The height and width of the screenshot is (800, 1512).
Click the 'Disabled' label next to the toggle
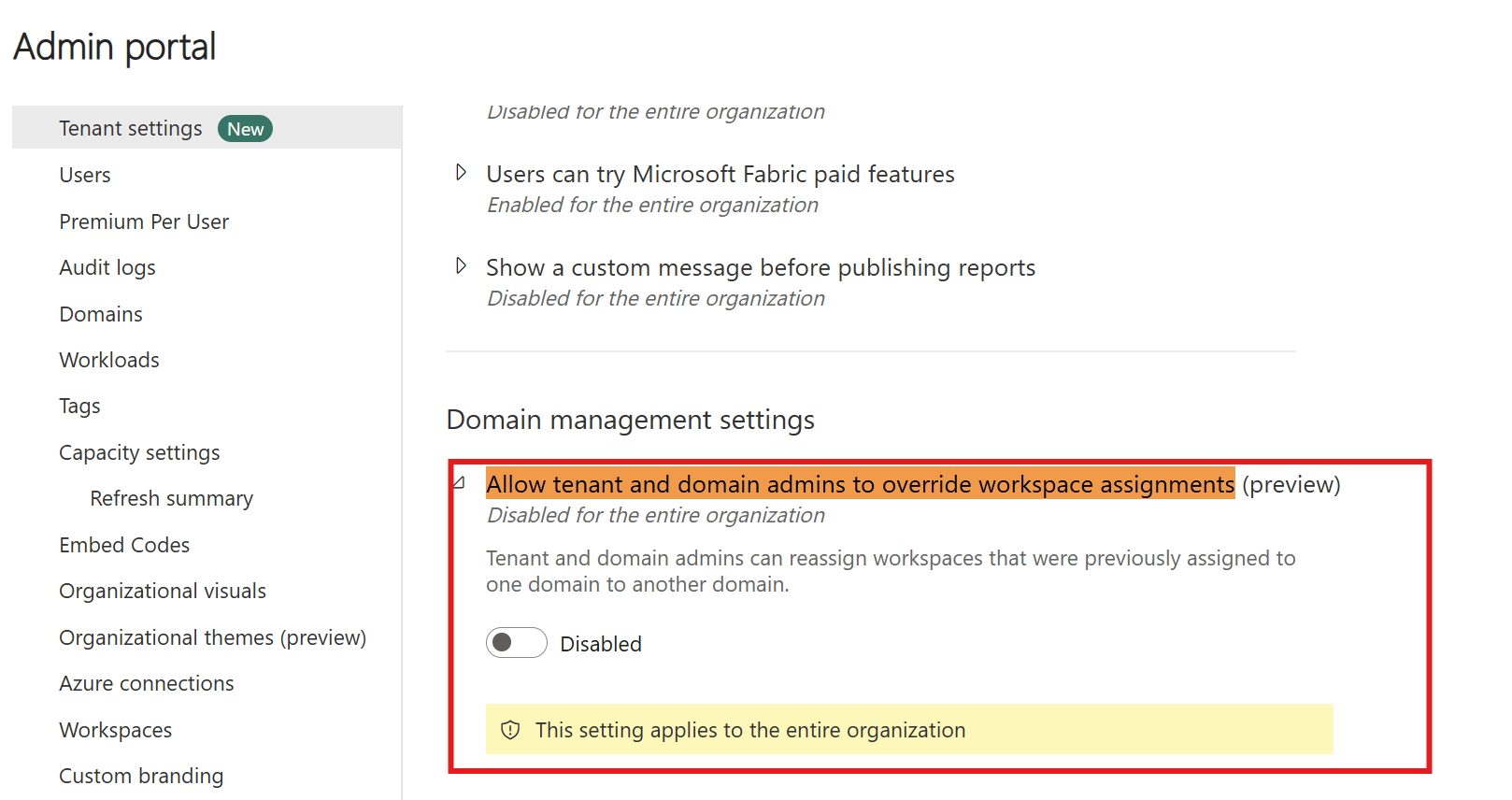(x=601, y=644)
